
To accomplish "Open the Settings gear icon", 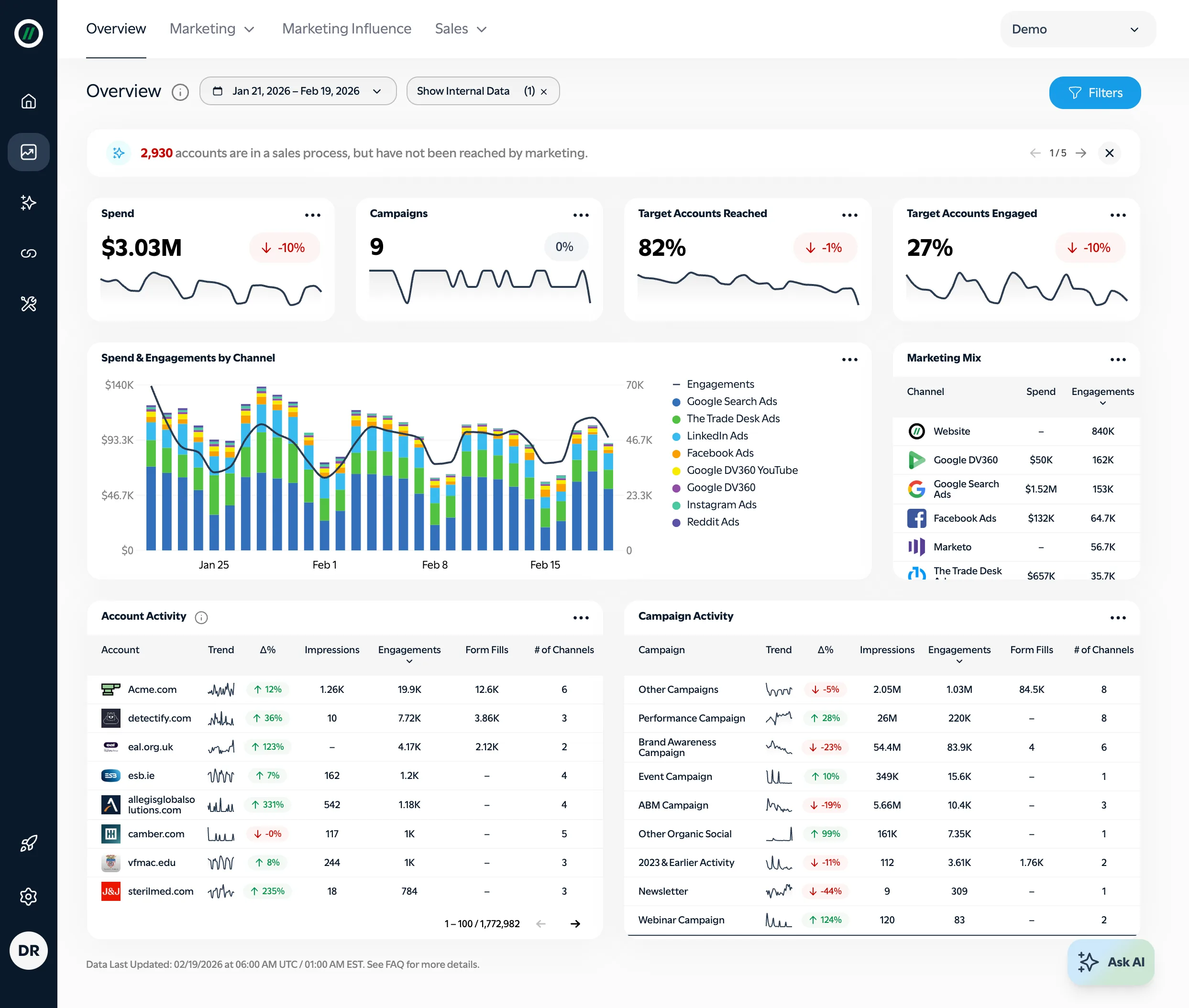I will click(x=29, y=897).
